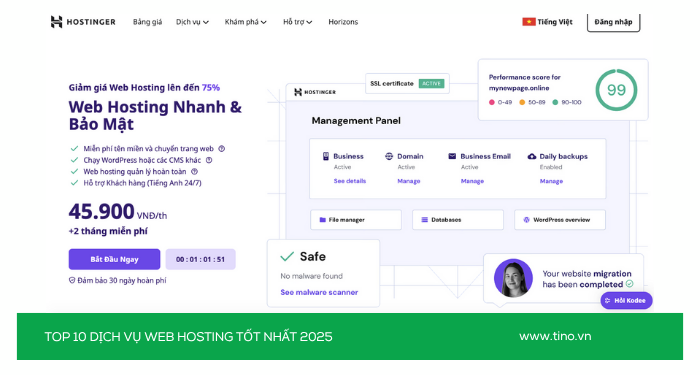Open the WordPress overview button
This screenshot has width=700, height=375.
[560, 220]
